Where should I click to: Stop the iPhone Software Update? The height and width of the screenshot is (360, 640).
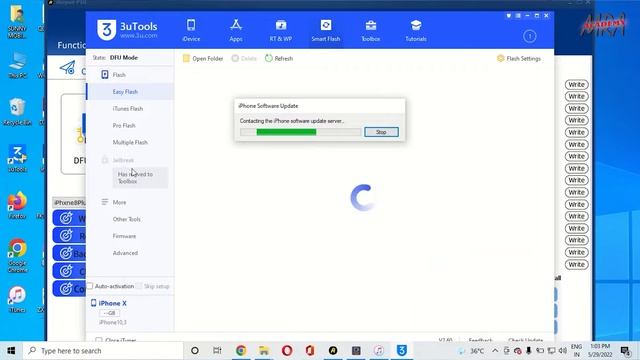click(x=381, y=132)
